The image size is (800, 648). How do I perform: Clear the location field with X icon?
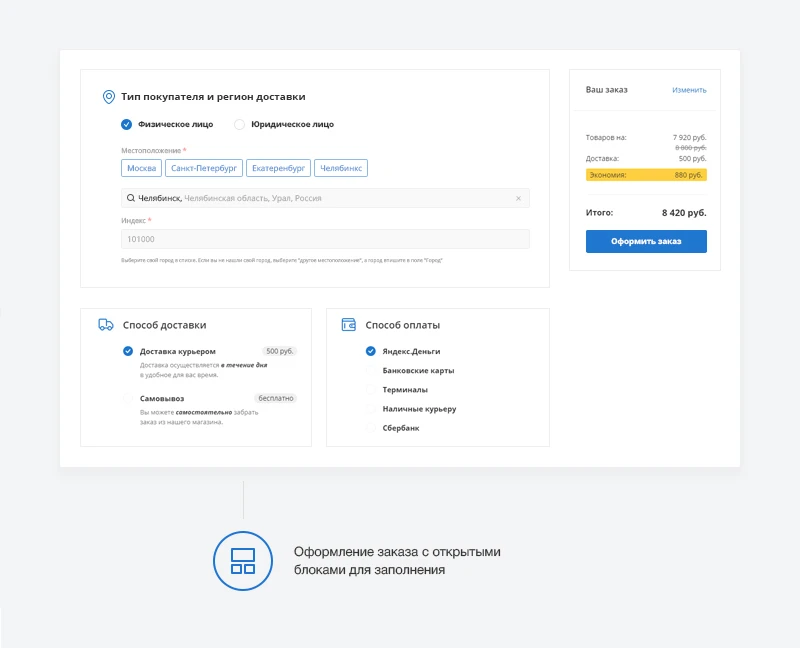pyautogui.click(x=518, y=198)
